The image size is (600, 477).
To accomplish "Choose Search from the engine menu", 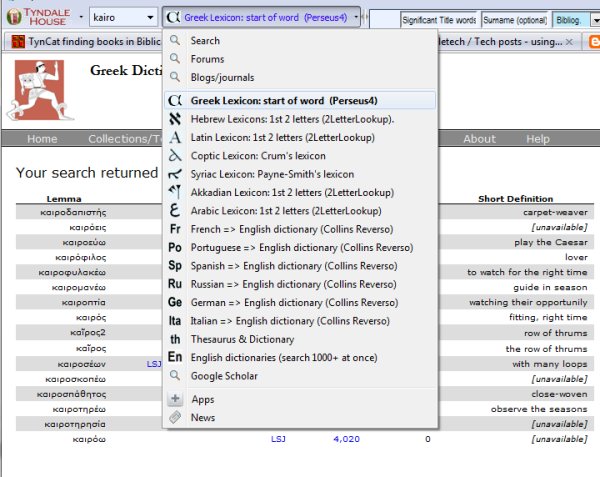I will (300, 40).
